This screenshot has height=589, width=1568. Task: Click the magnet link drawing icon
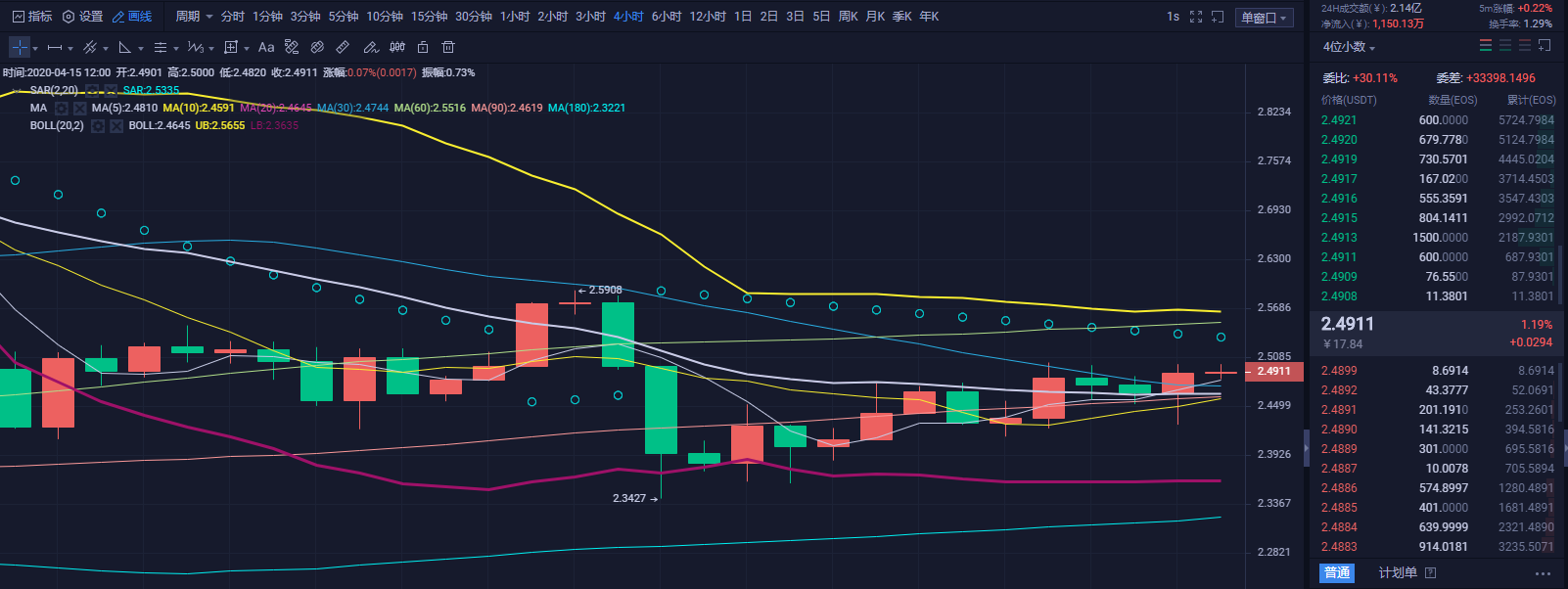click(317, 47)
